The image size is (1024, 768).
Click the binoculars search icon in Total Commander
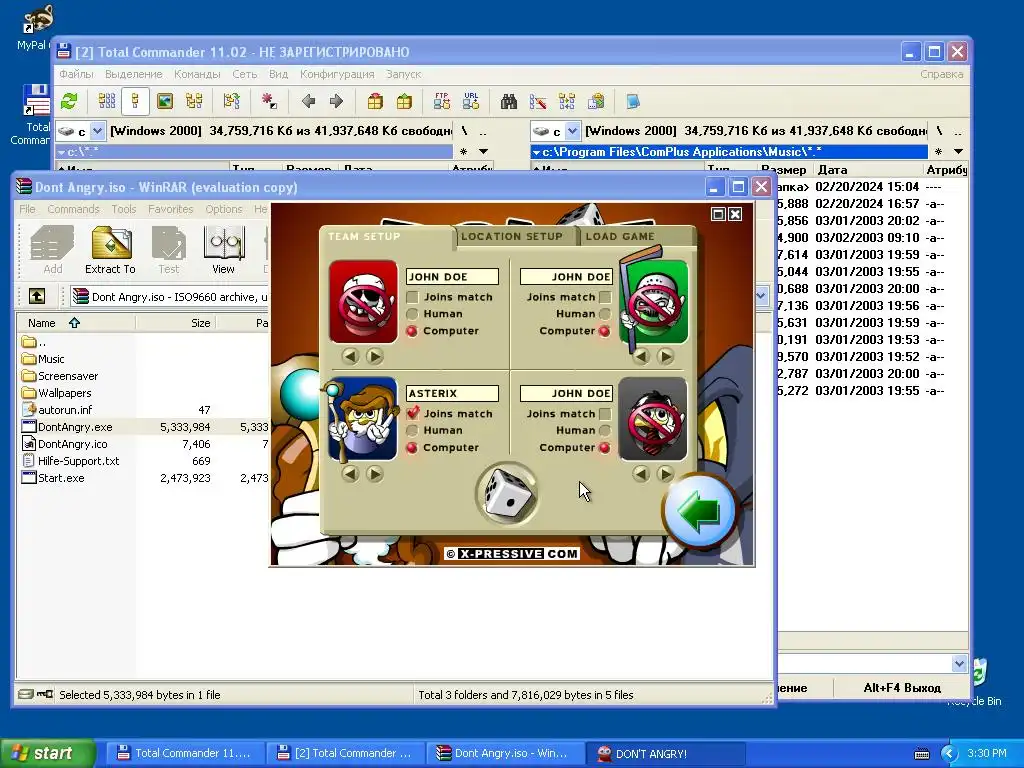[509, 101]
